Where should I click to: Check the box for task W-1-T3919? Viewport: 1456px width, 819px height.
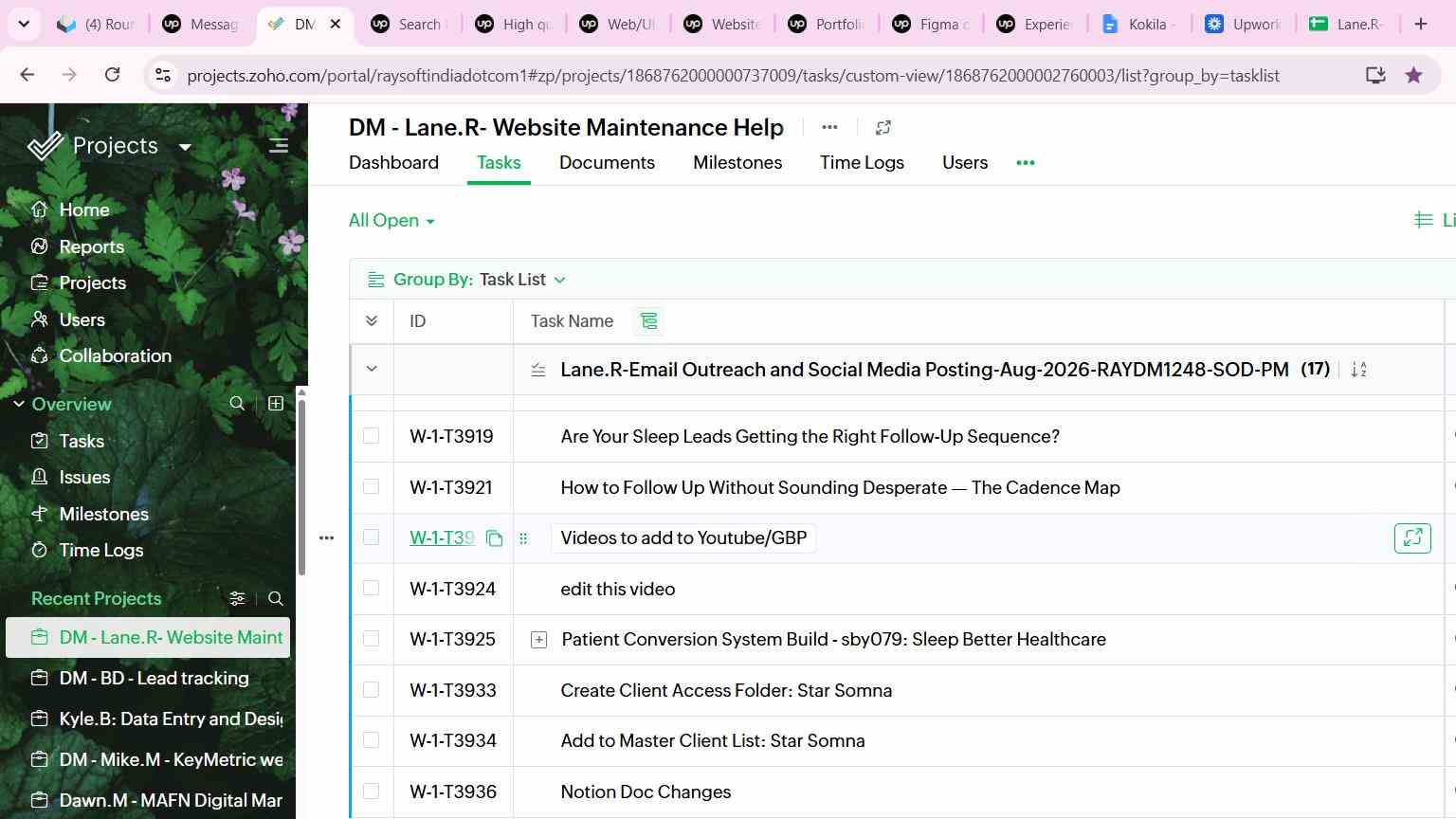[371, 436]
